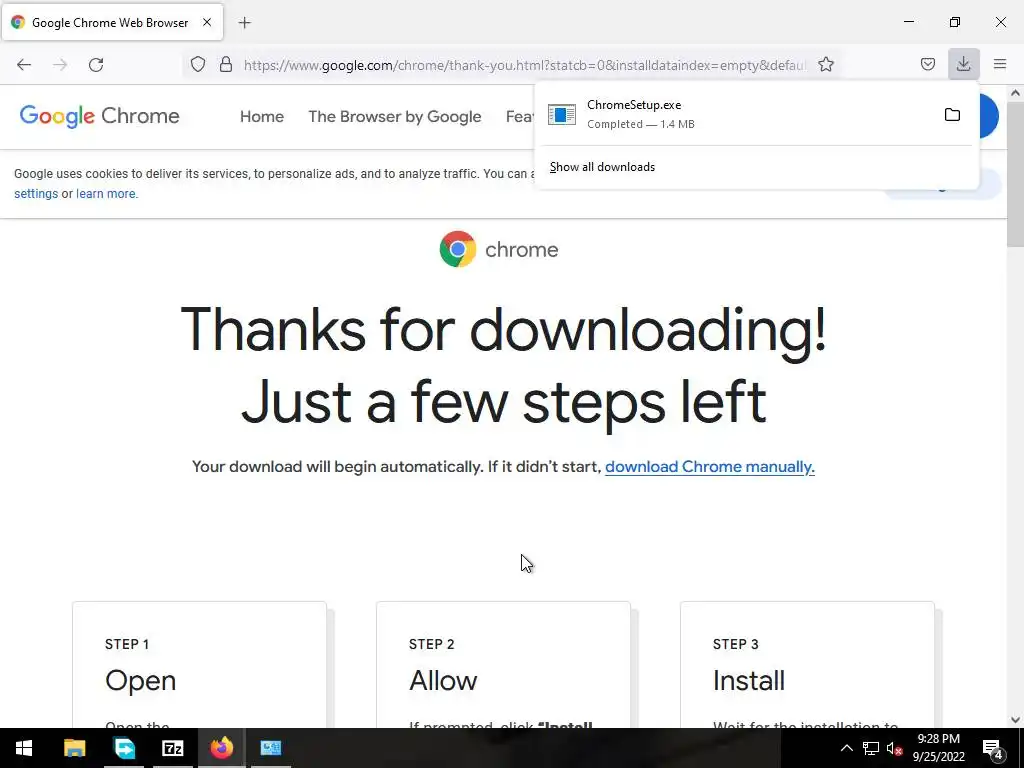Show hidden system tray icons
The width and height of the screenshot is (1024, 768).
point(846,748)
